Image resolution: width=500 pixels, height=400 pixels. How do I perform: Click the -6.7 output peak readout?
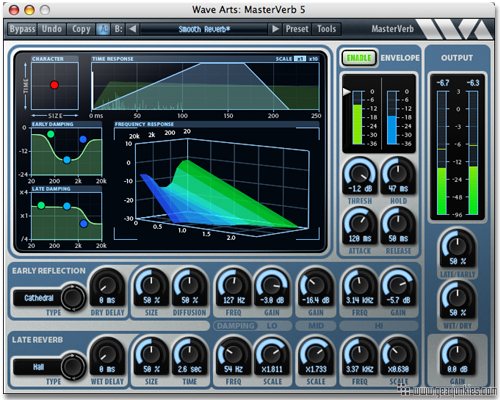442,83
